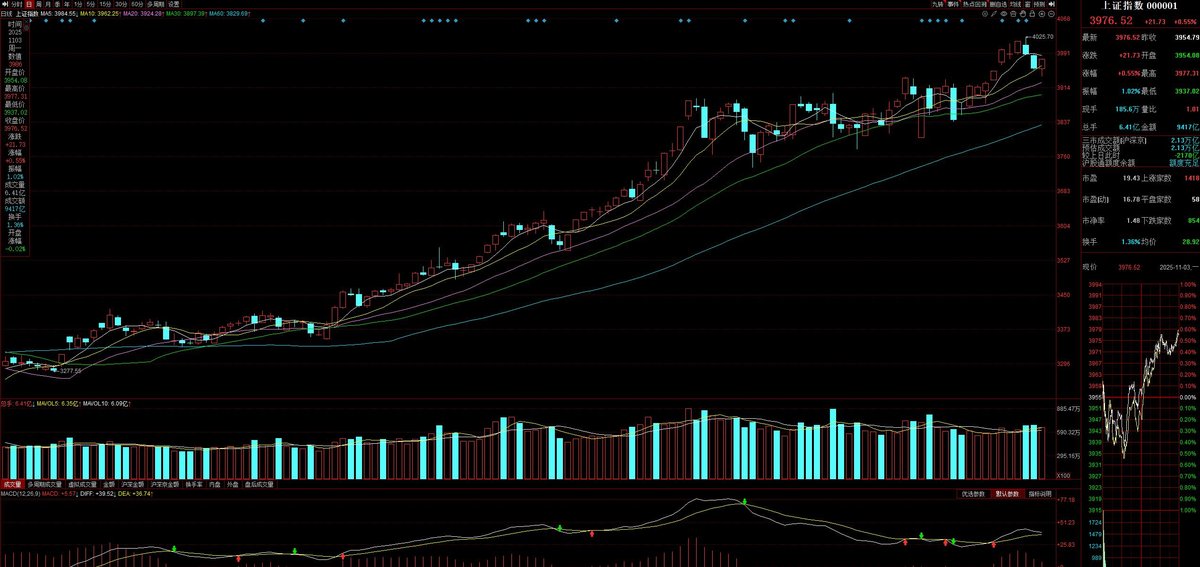Click the trash can delete-drawings icon

pos(1013,14)
